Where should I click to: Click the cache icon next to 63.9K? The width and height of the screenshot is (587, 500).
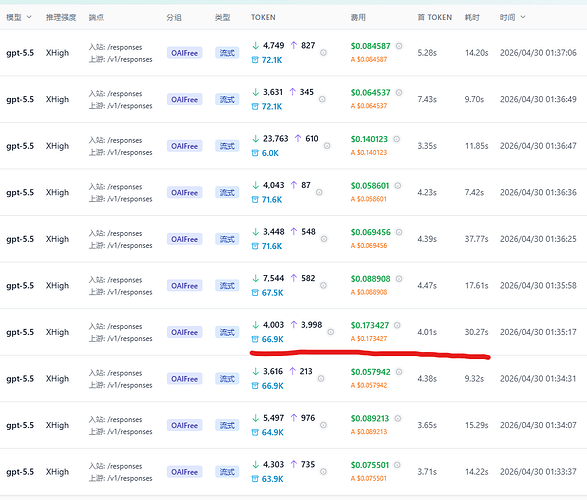[x=255, y=479]
